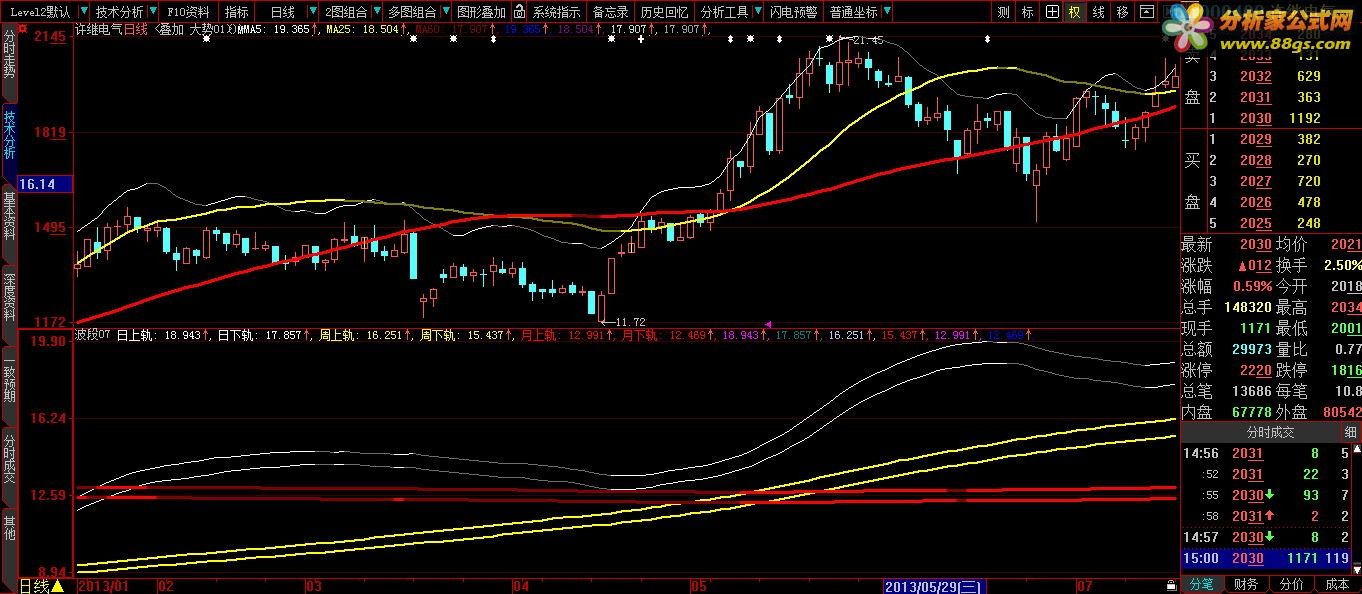Click the 线 line drawing button
1362x594 pixels.
pos(1099,12)
